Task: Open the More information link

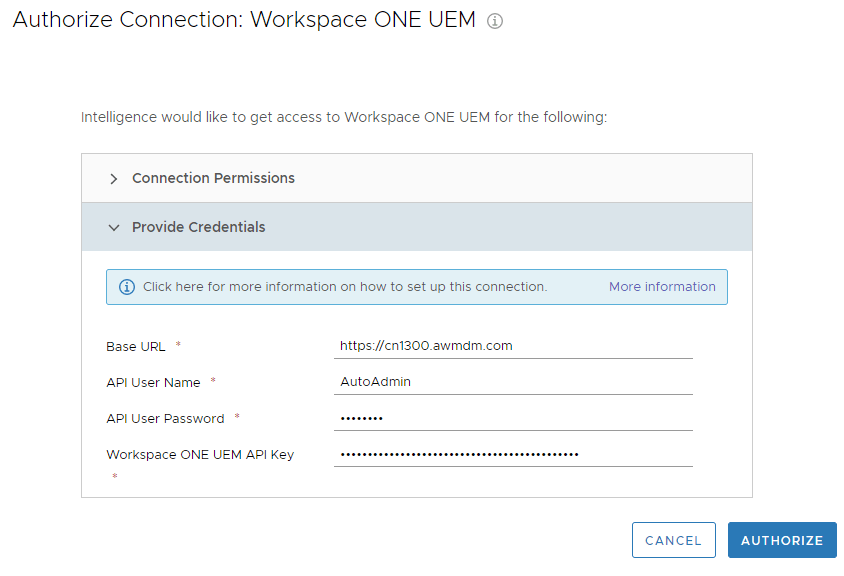Action: 662,287
